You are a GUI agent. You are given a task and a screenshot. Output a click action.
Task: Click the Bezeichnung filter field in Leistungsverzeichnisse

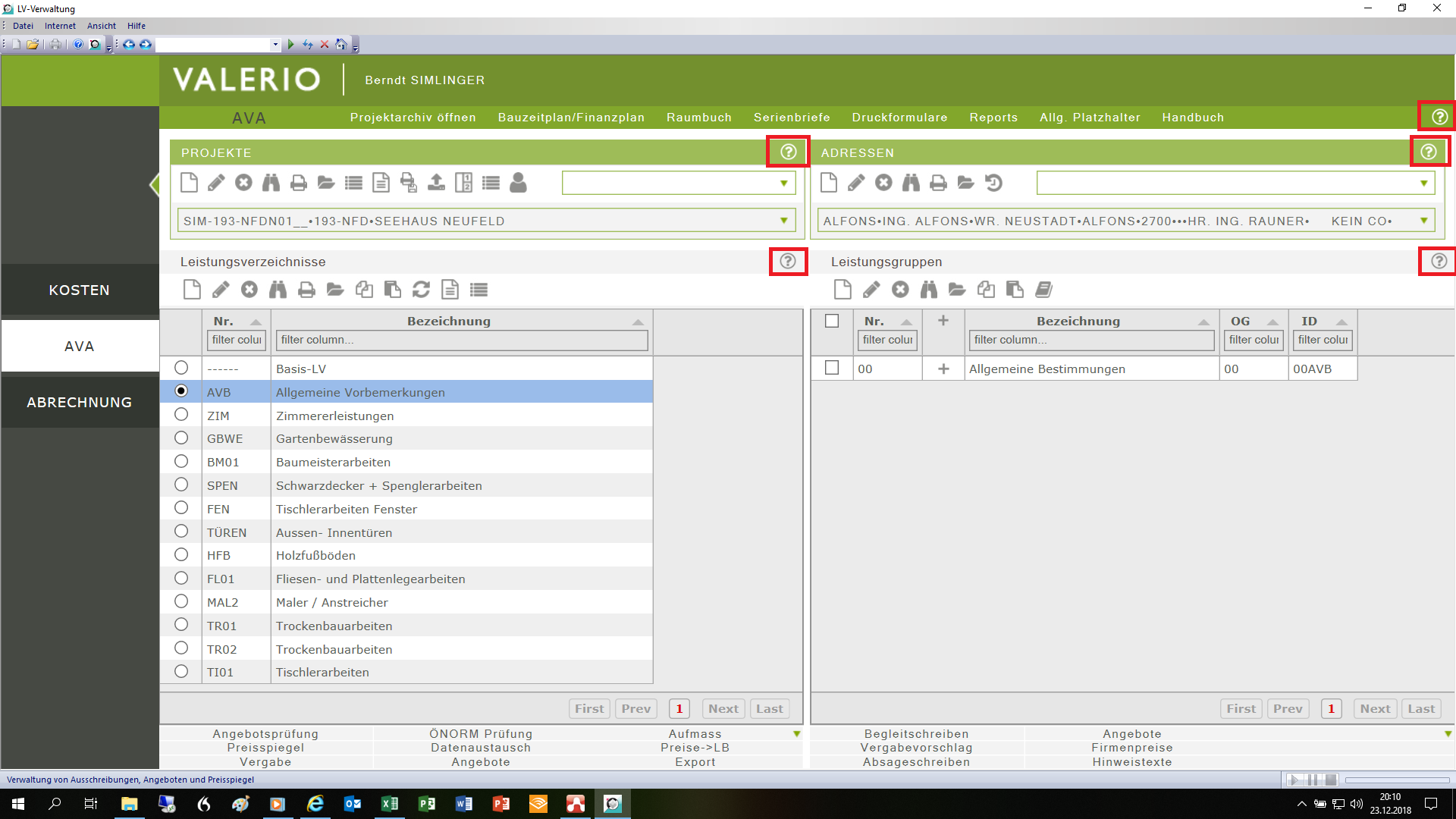tap(462, 340)
